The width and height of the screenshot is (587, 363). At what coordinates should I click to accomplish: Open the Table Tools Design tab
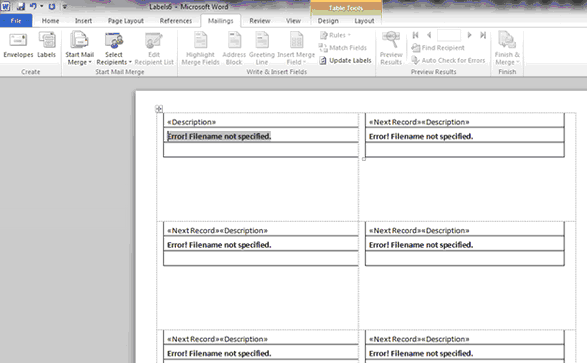point(328,21)
